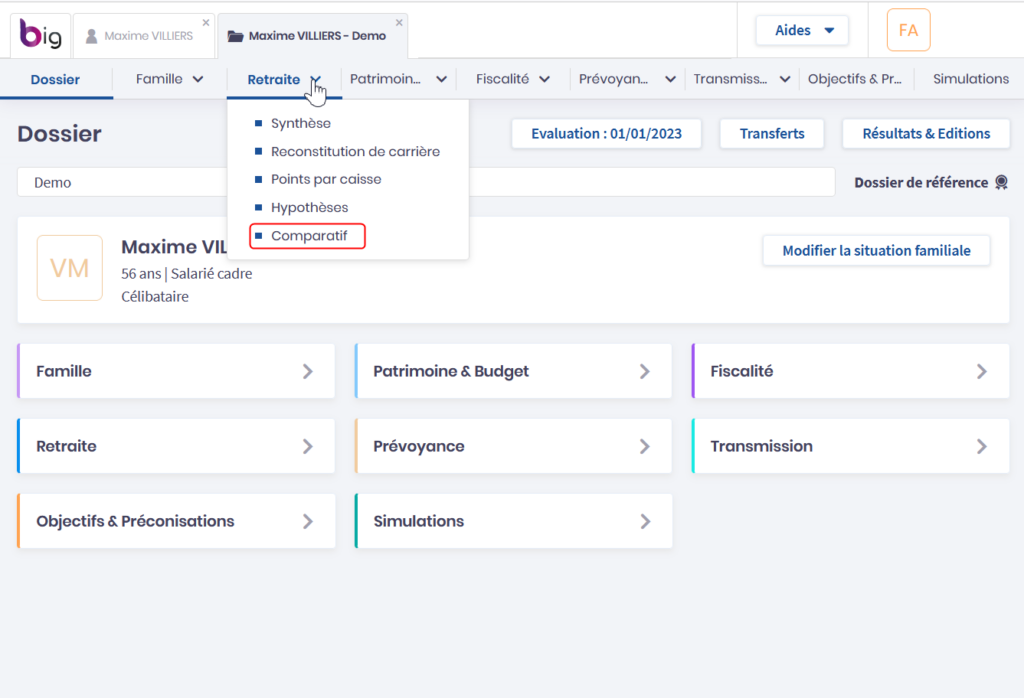Select Comparatif in the Retraite menu
Image resolution: width=1024 pixels, height=698 pixels.
coord(308,236)
